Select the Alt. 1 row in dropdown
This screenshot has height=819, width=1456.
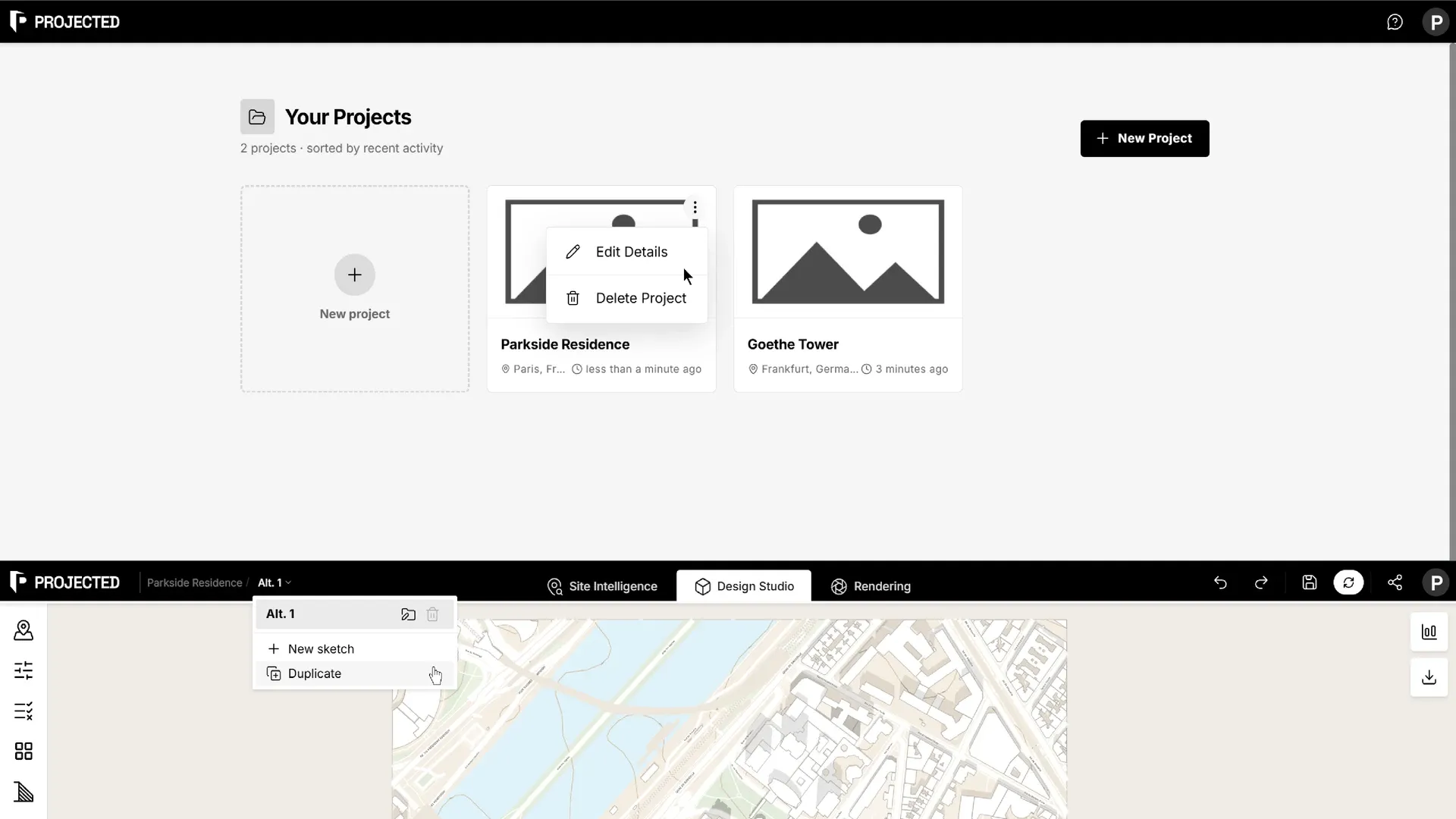[x=354, y=614]
